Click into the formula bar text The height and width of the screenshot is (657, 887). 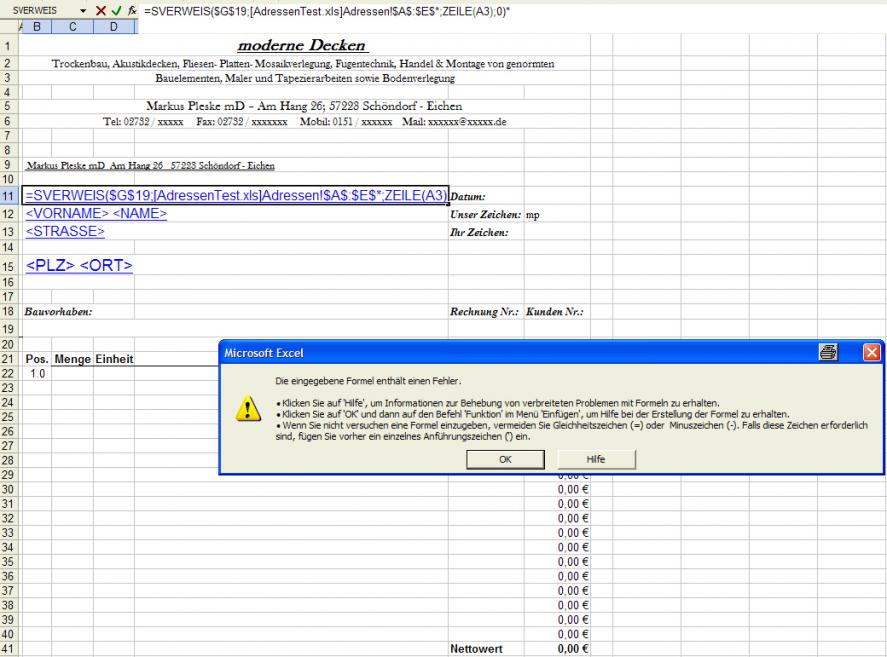[x=327, y=11]
